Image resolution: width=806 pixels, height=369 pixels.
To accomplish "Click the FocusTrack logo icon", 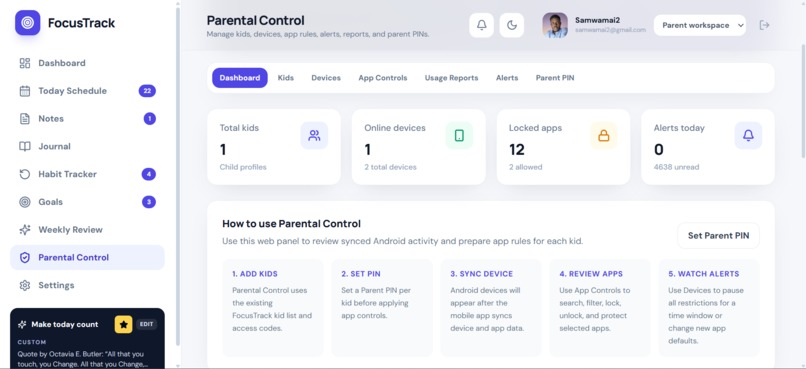I will 27,23.
